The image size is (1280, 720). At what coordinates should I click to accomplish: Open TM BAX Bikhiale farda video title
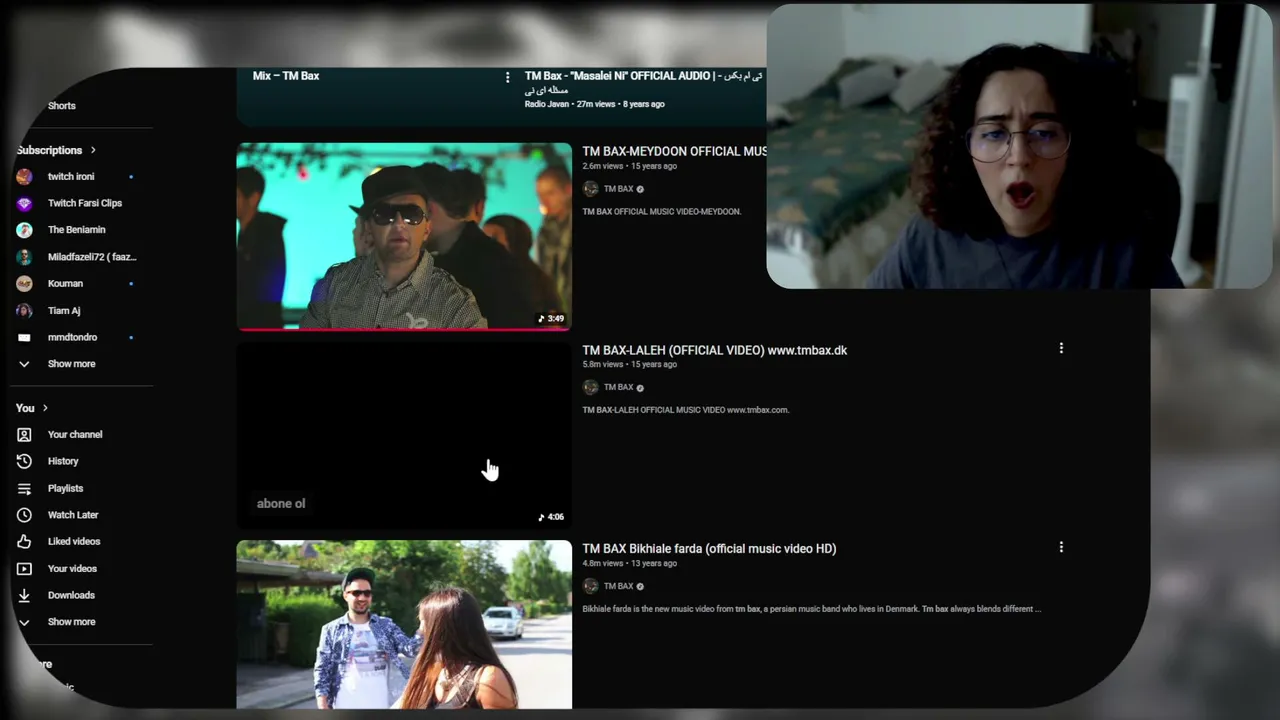pos(709,549)
